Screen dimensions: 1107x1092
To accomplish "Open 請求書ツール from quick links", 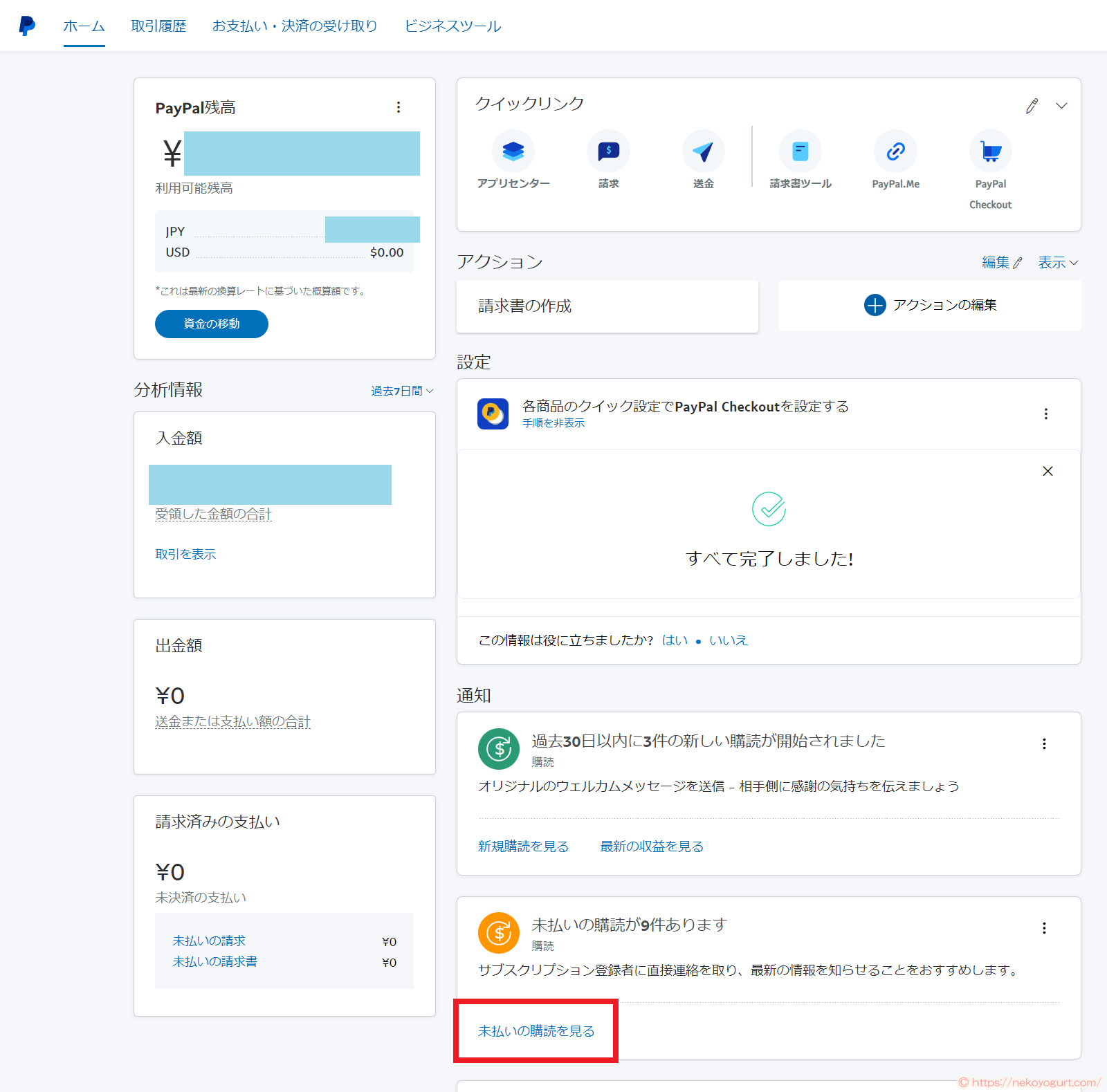I will point(800,151).
